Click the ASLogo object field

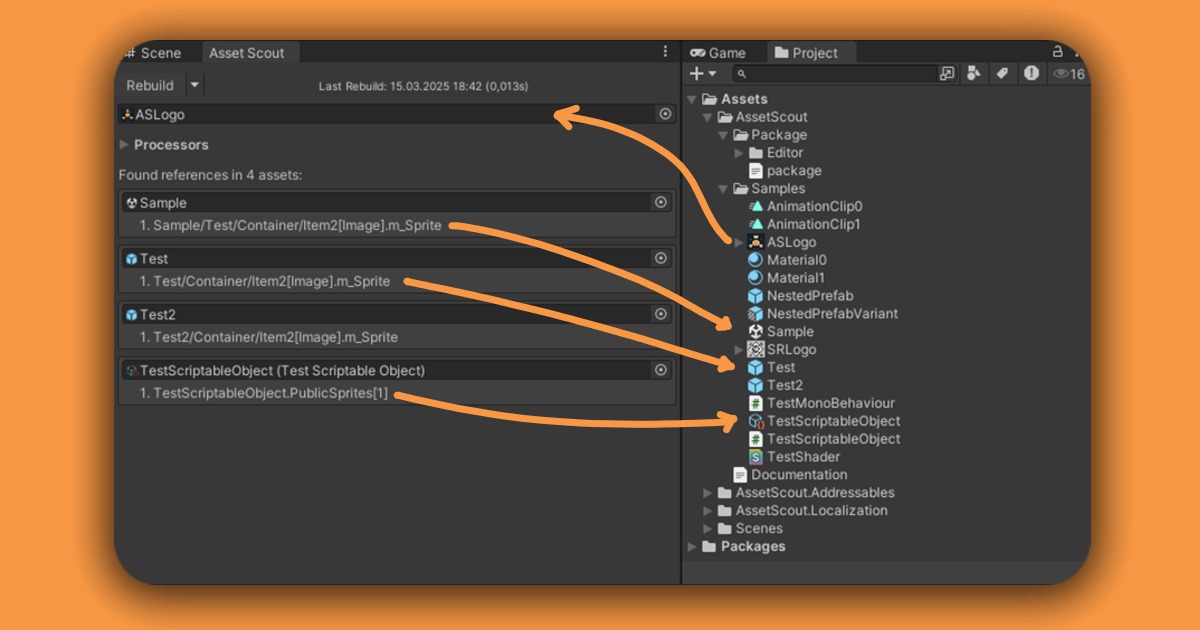click(x=397, y=114)
